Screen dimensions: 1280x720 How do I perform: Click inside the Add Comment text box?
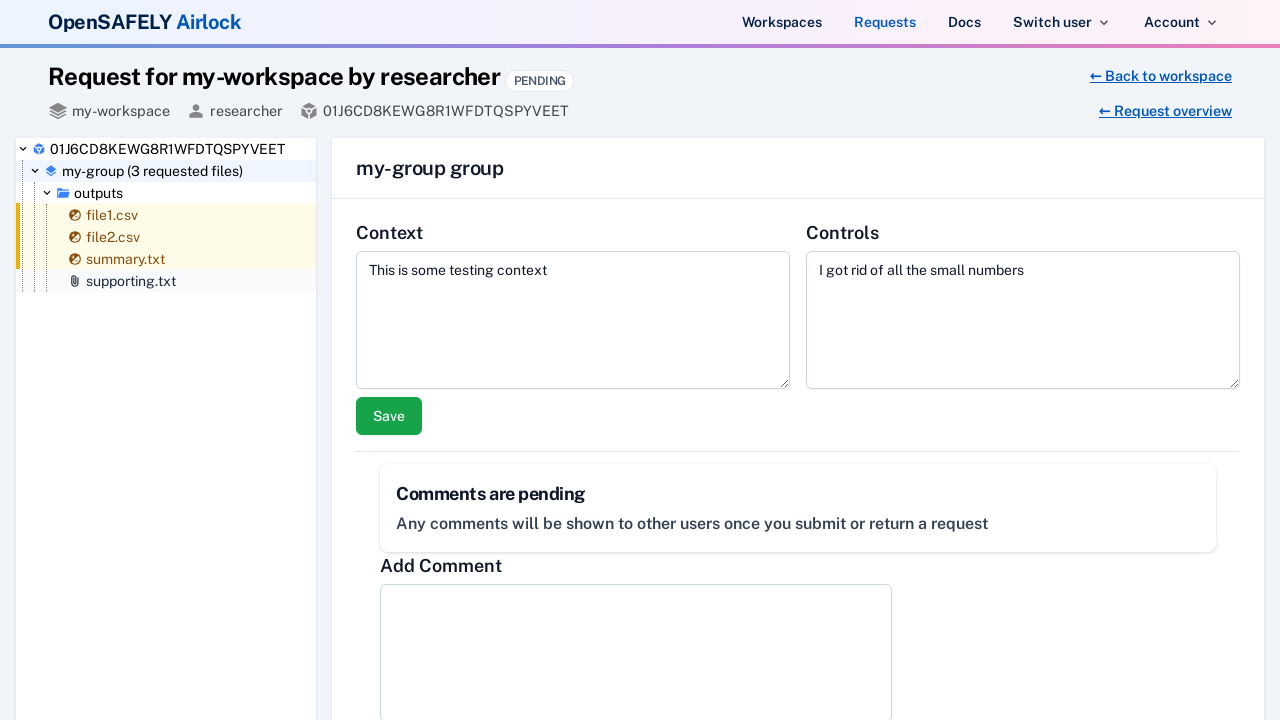[x=635, y=650]
